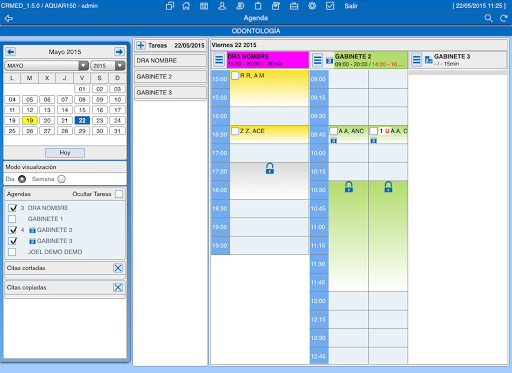The width and height of the screenshot is (512, 373).
Task: Uncheck GABINETE 3 agenda checkbox
Action: coord(12,241)
